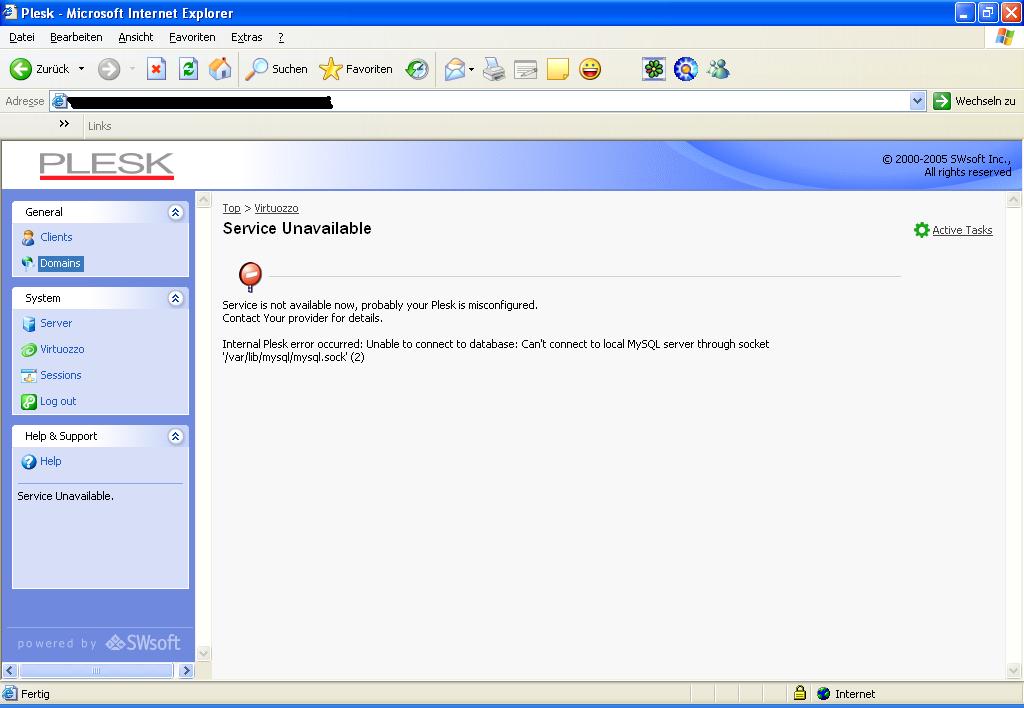This screenshot has width=1024, height=708.
Task: Click the status bar padlock icon
Action: click(799, 693)
